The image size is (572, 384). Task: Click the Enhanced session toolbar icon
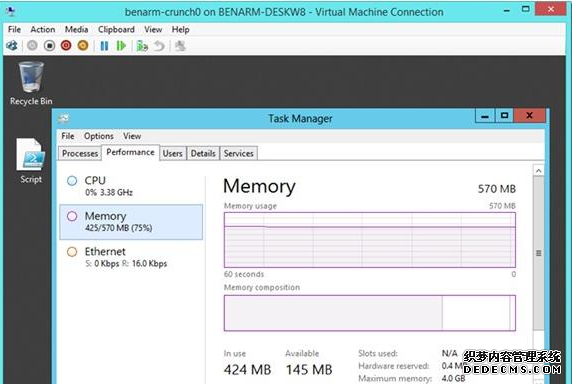coord(180,46)
